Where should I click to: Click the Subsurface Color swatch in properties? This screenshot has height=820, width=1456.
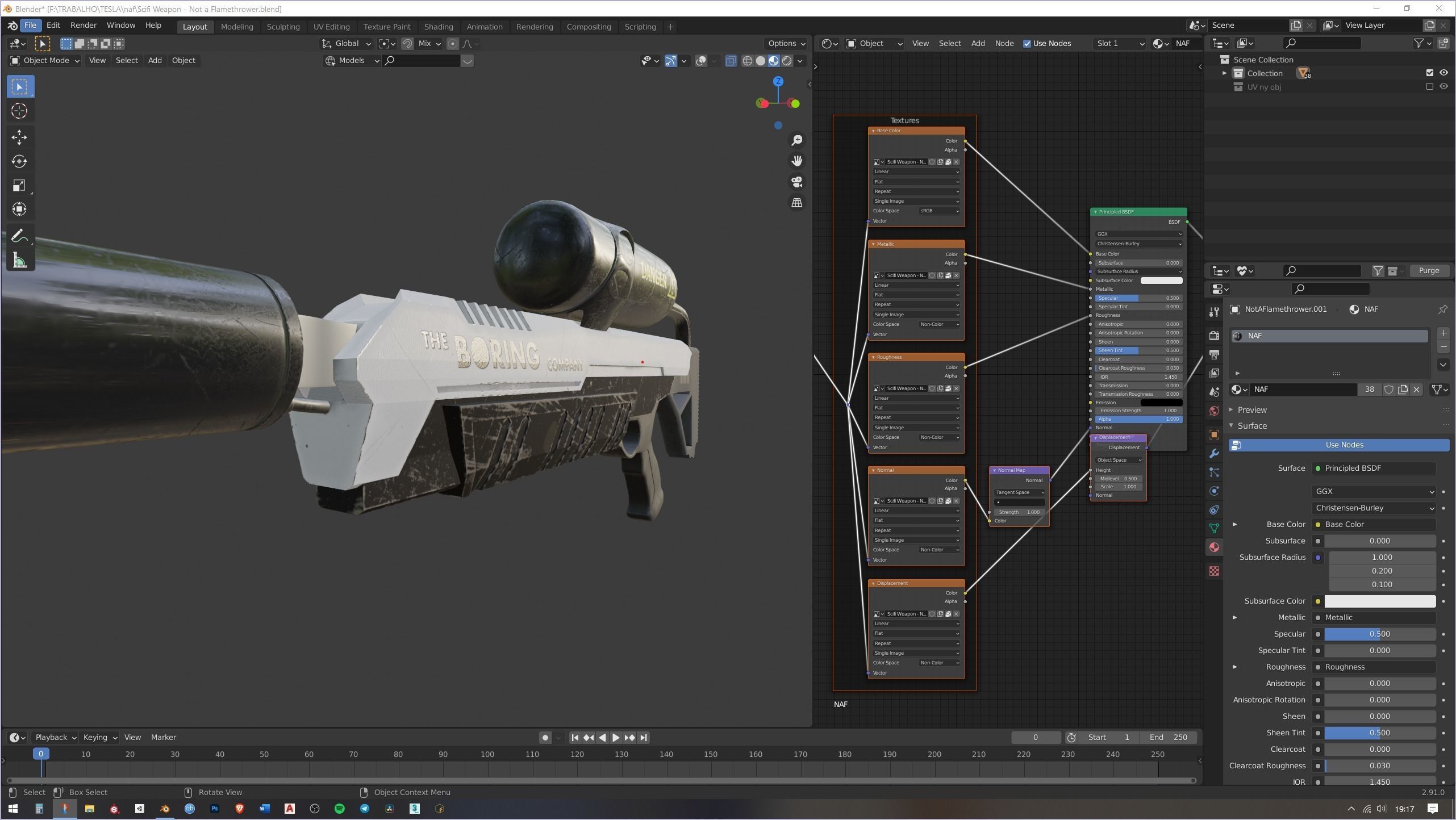tap(1379, 601)
